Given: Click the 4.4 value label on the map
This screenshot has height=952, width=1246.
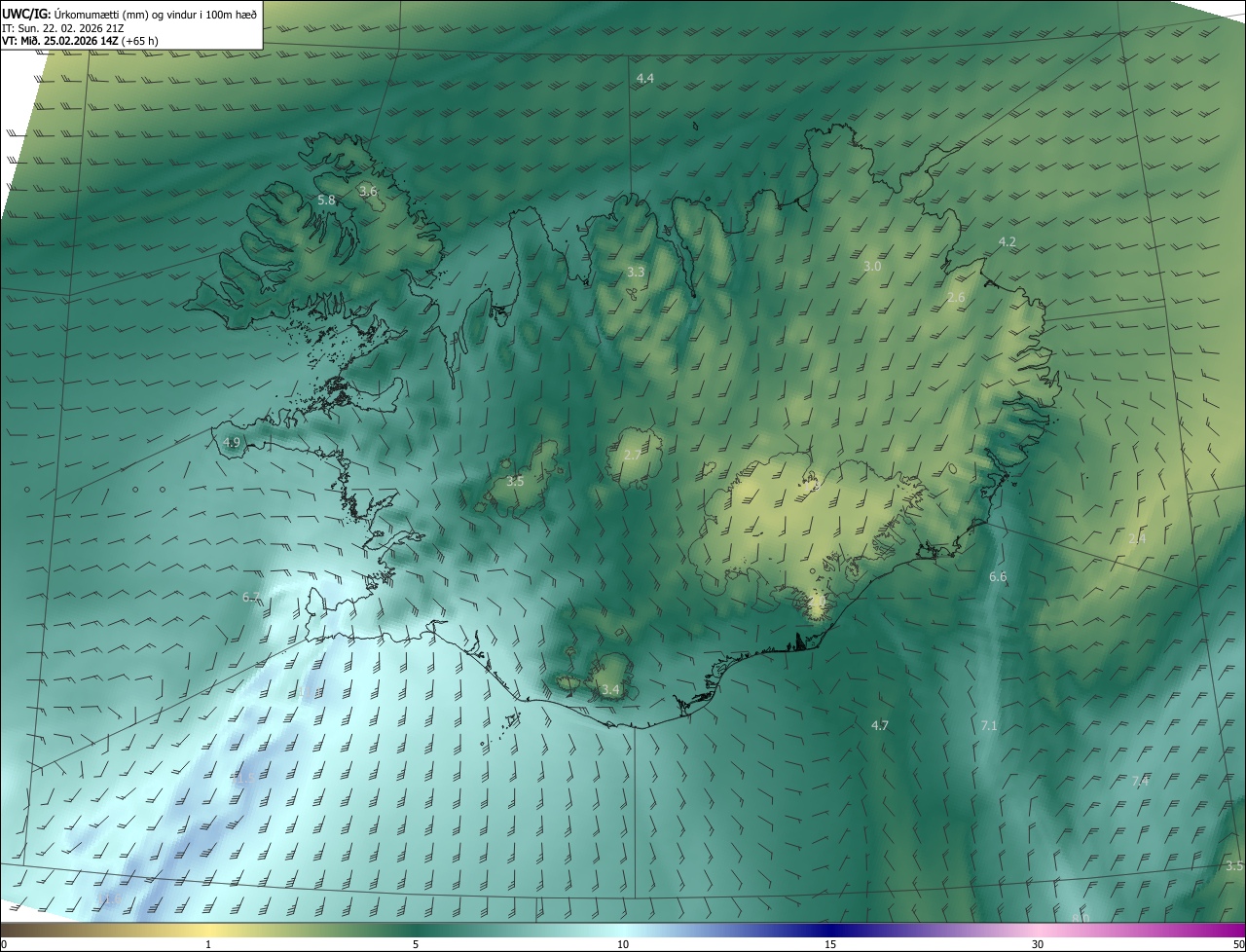Looking at the screenshot, I should (645, 78).
